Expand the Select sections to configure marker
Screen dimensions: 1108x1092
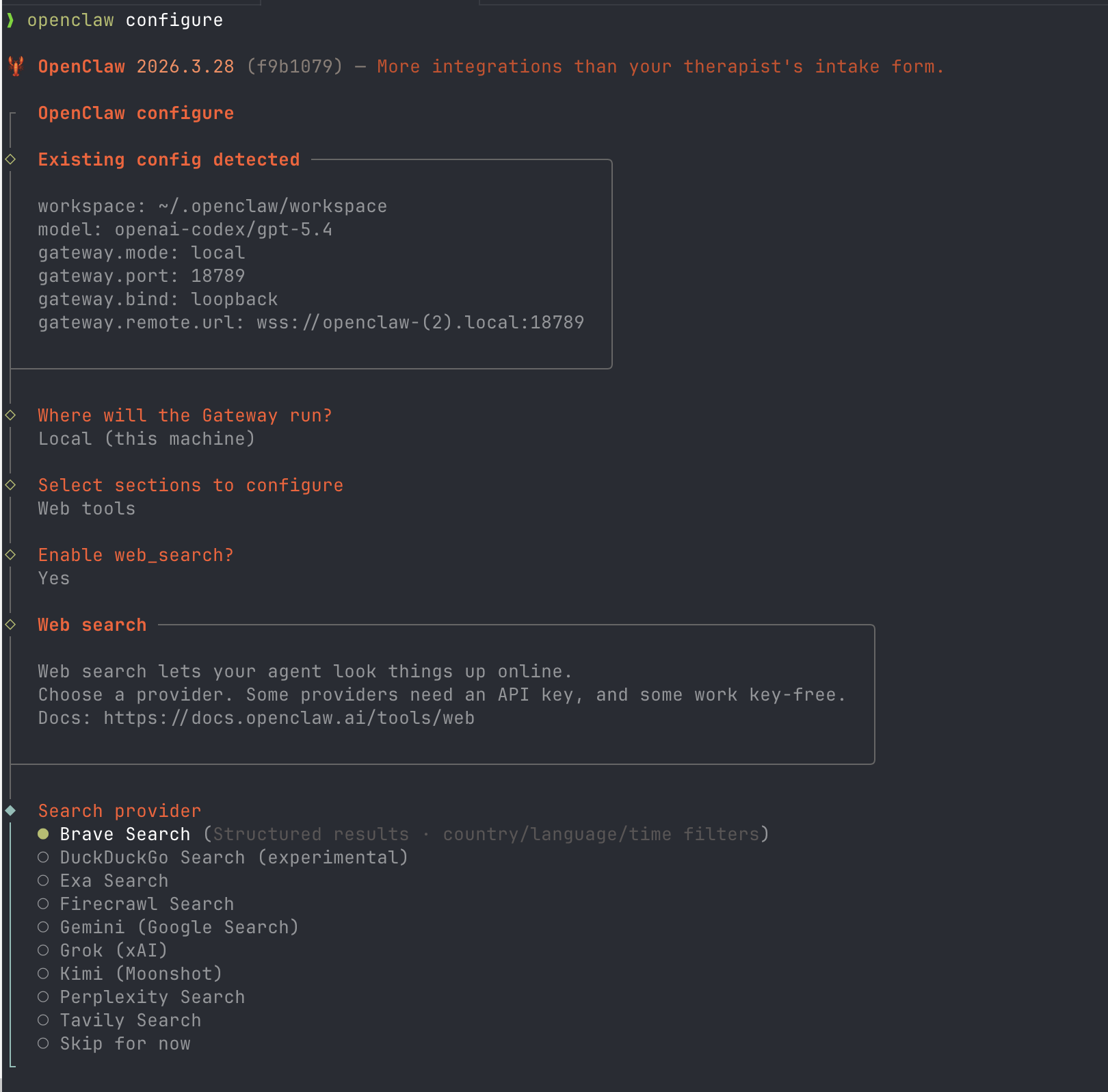[x=9, y=484]
